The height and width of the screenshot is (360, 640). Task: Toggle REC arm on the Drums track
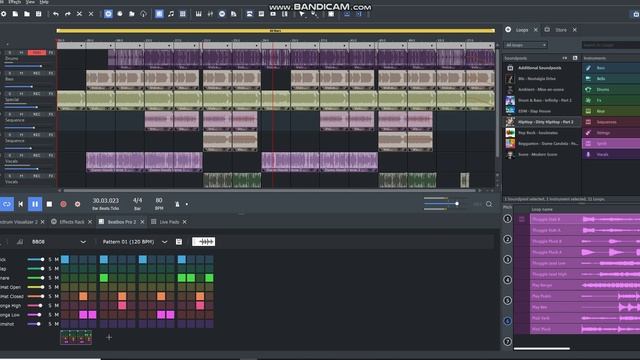(x=36, y=53)
